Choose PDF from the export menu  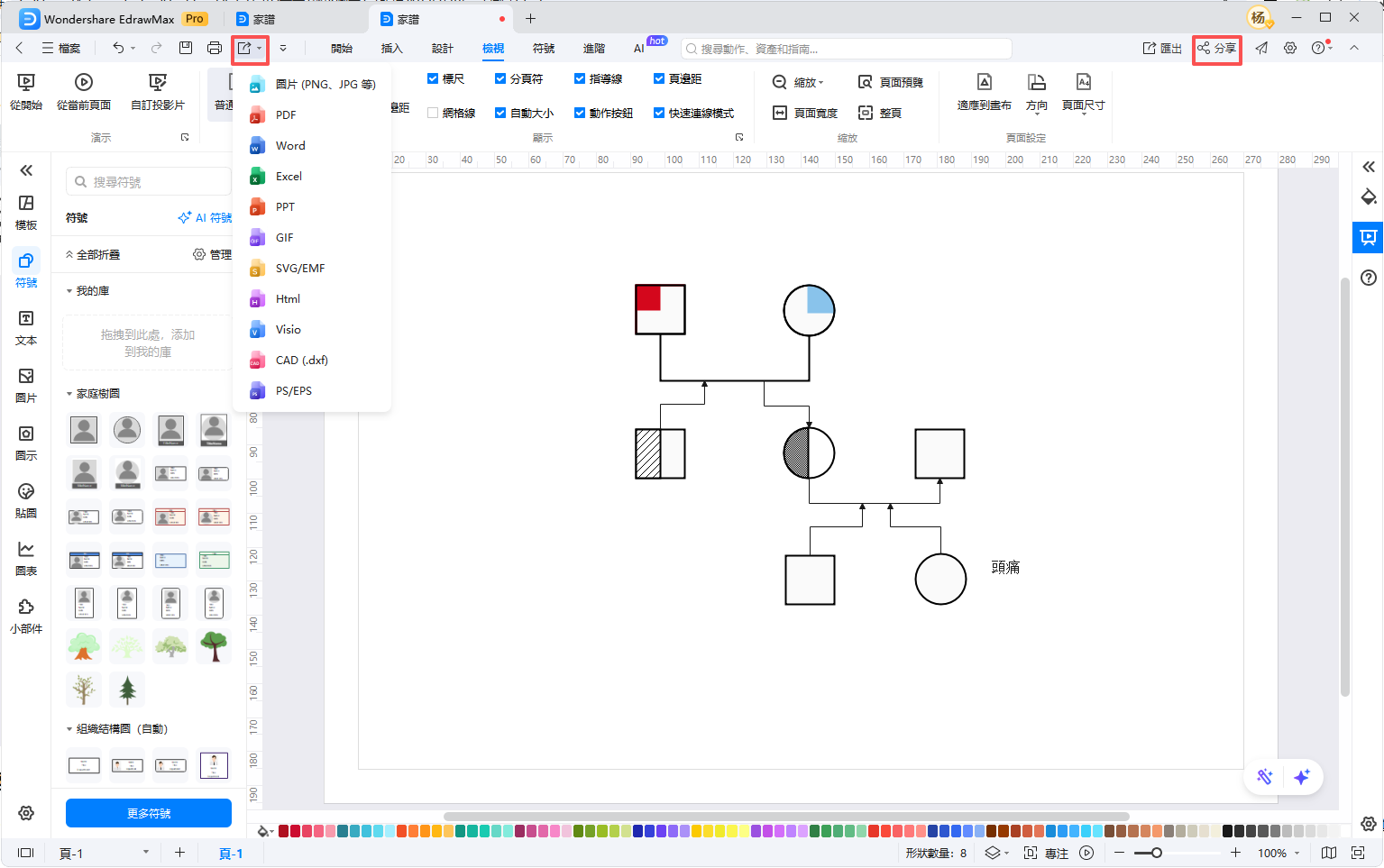[x=286, y=114]
